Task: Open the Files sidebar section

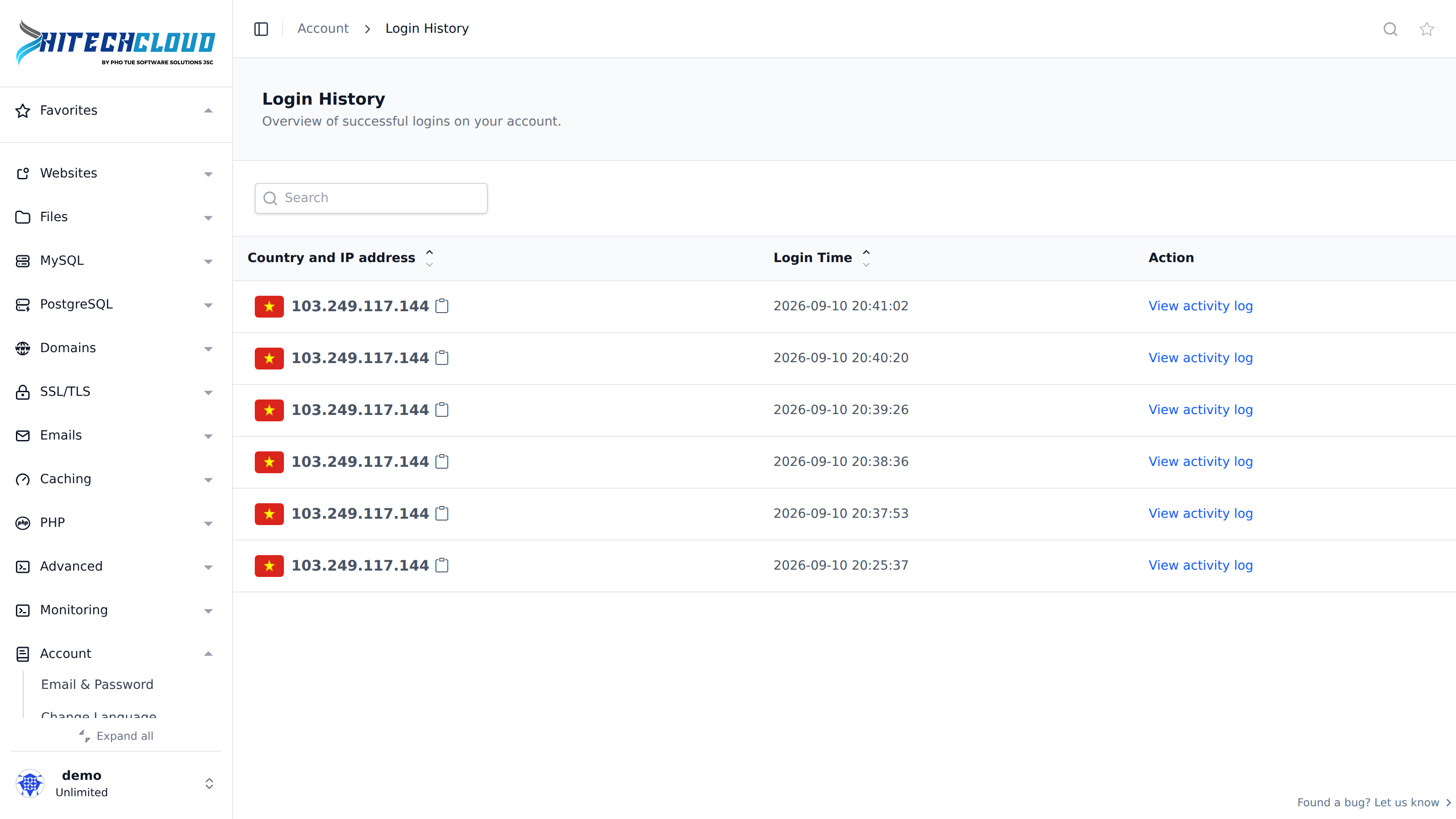Action: pyautogui.click(x=115, y=217)
